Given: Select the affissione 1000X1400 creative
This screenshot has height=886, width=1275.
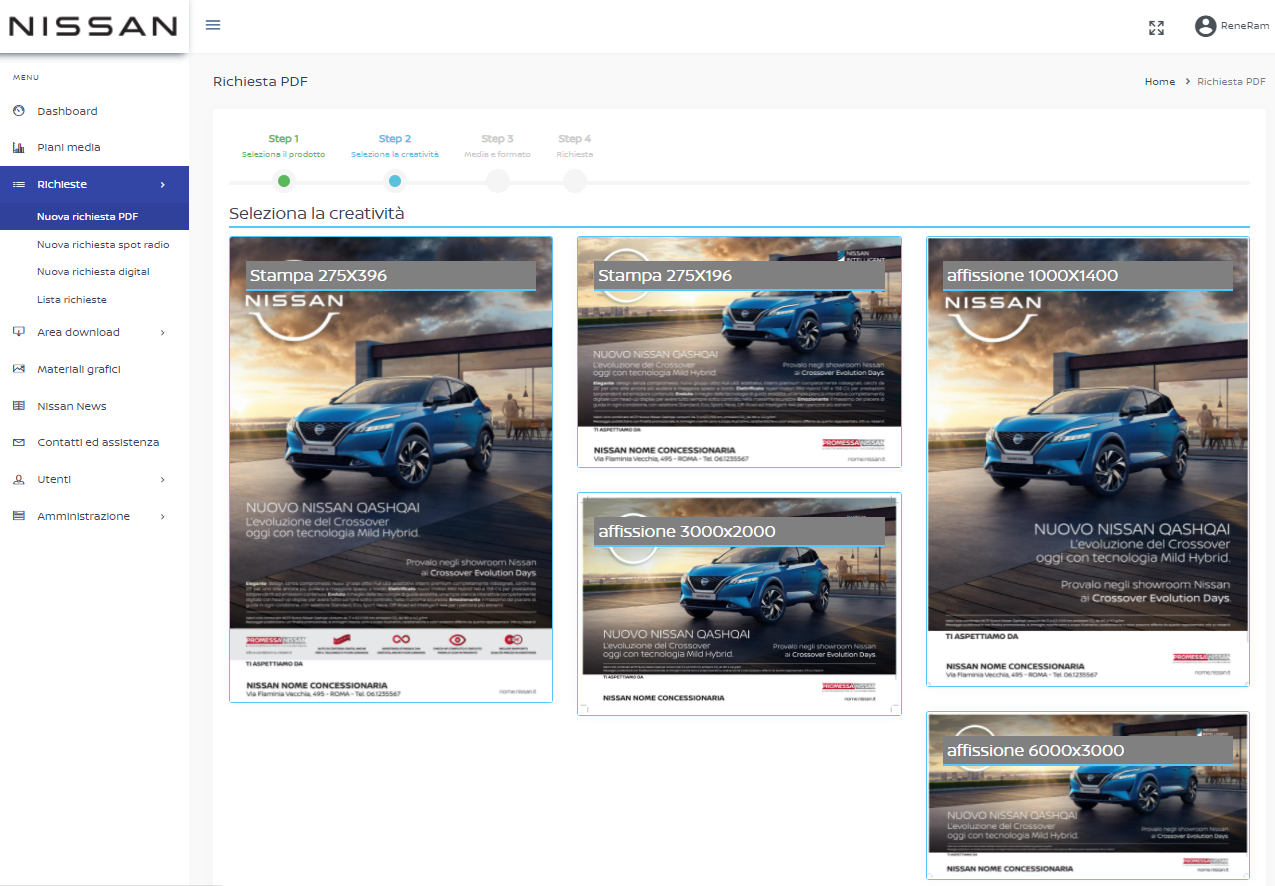Looking at the screenshot, I should (1088, 461).
